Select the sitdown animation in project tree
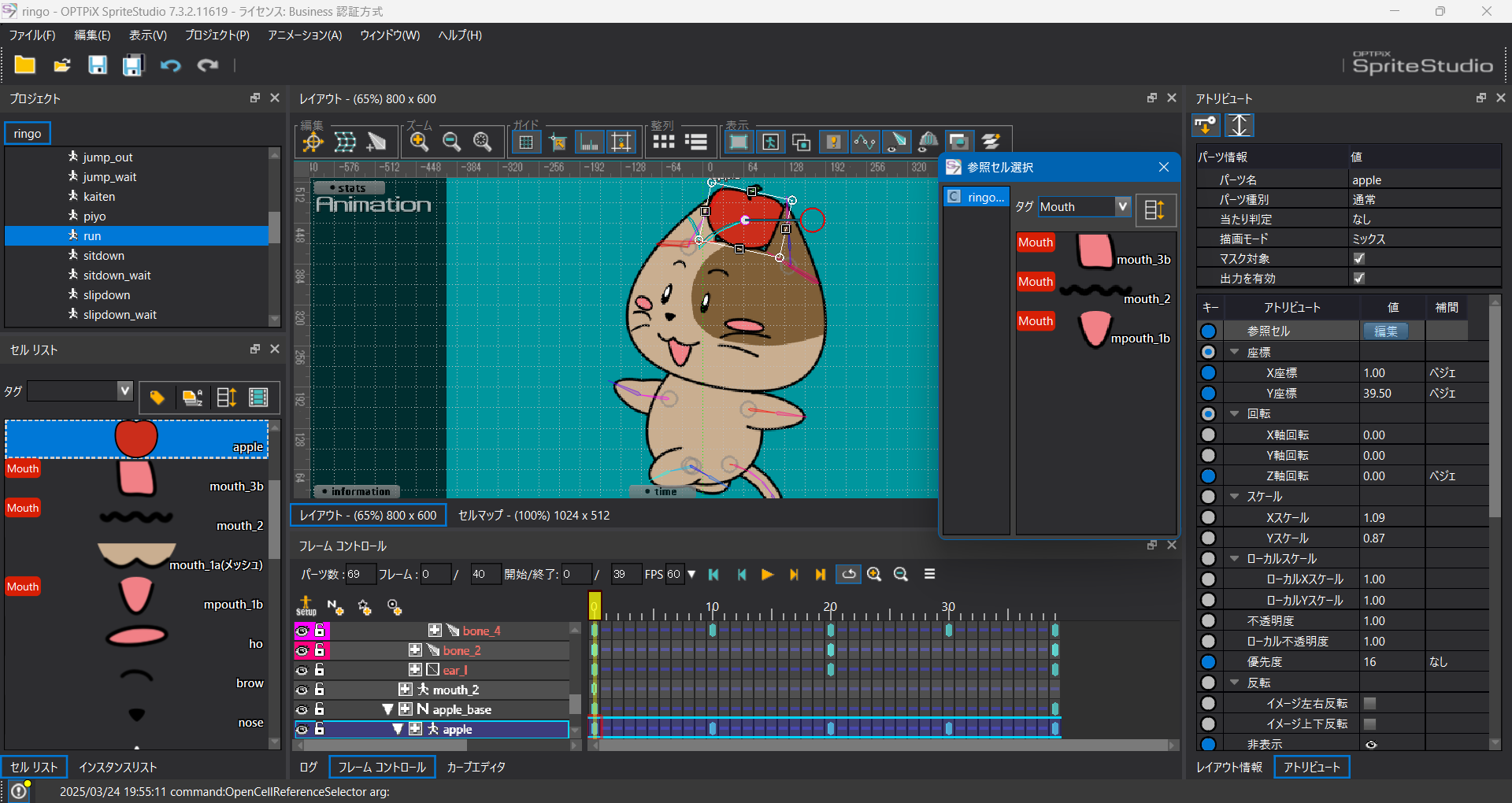The image size is (1512, 803). pyautogui.click(x=104, y=256)
